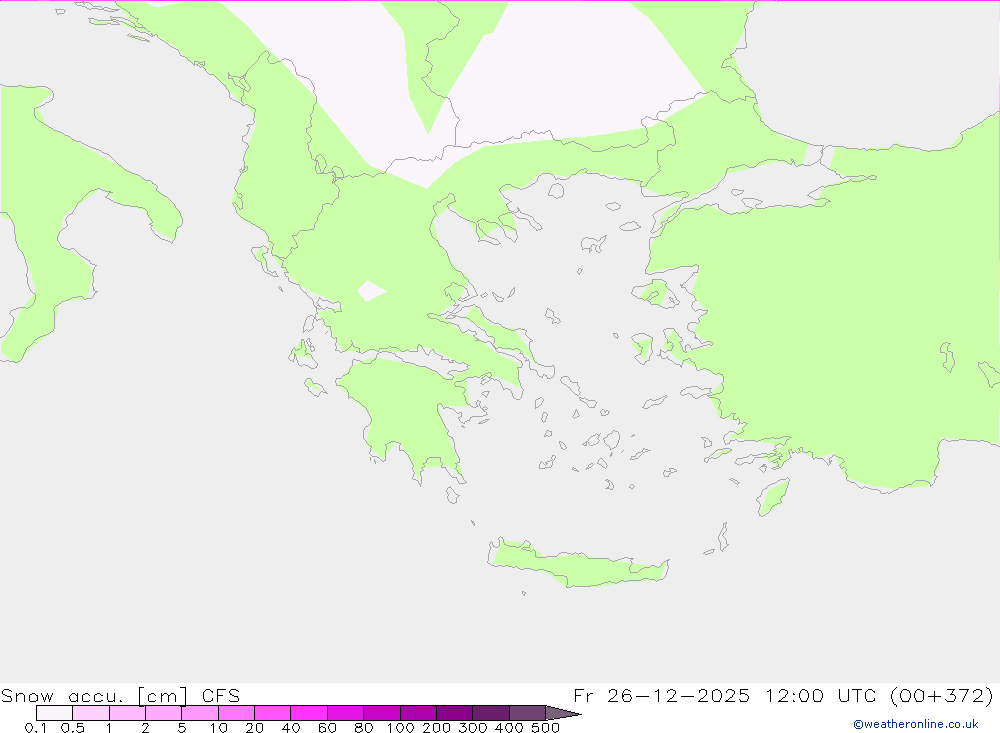Select the "10" legend value label

218,727
